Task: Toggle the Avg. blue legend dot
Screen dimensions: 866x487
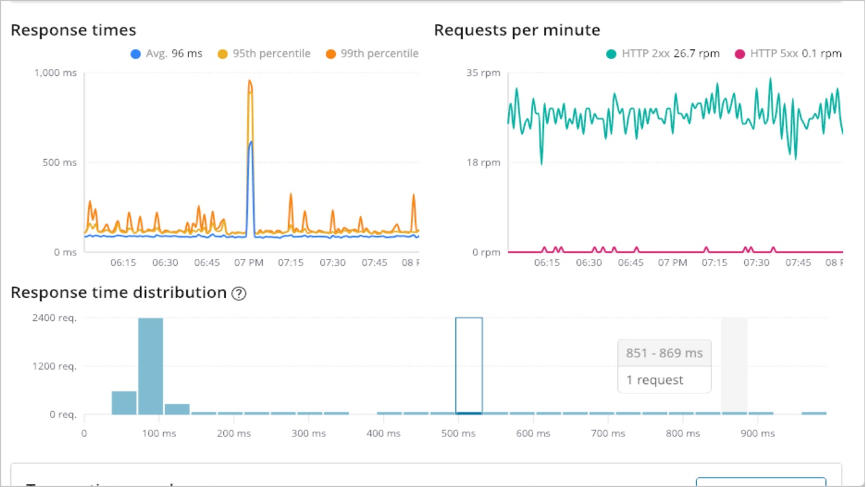Action: point(135,54)
